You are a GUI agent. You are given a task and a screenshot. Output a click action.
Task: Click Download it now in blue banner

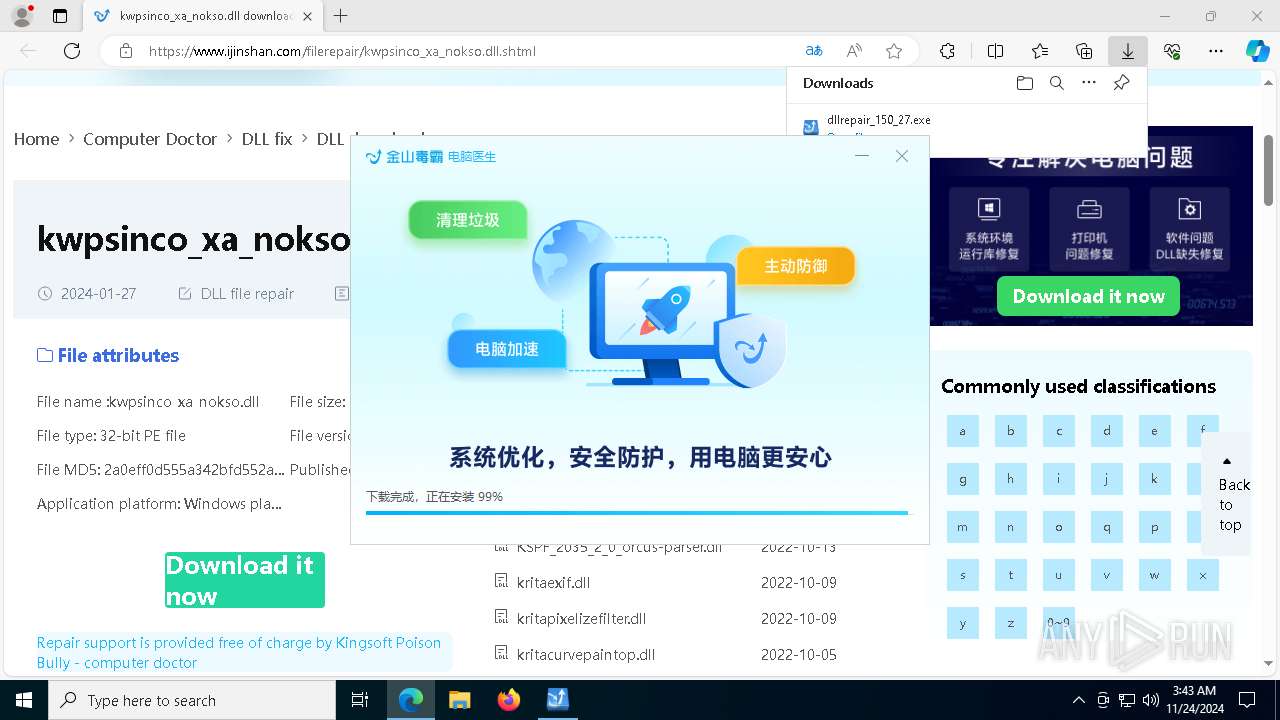coord(1088,296)
